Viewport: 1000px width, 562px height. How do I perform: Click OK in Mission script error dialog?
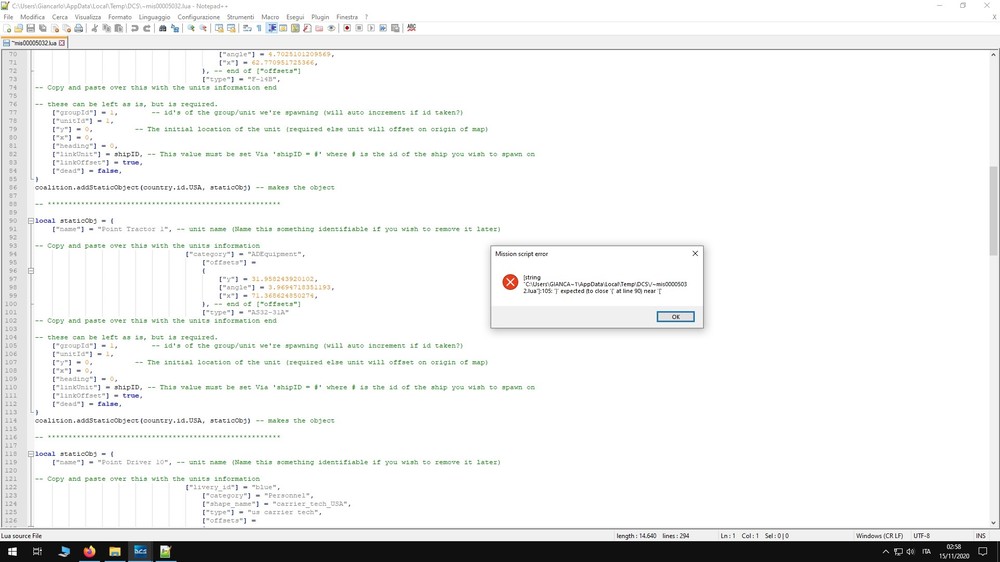[x=675, y=317]
